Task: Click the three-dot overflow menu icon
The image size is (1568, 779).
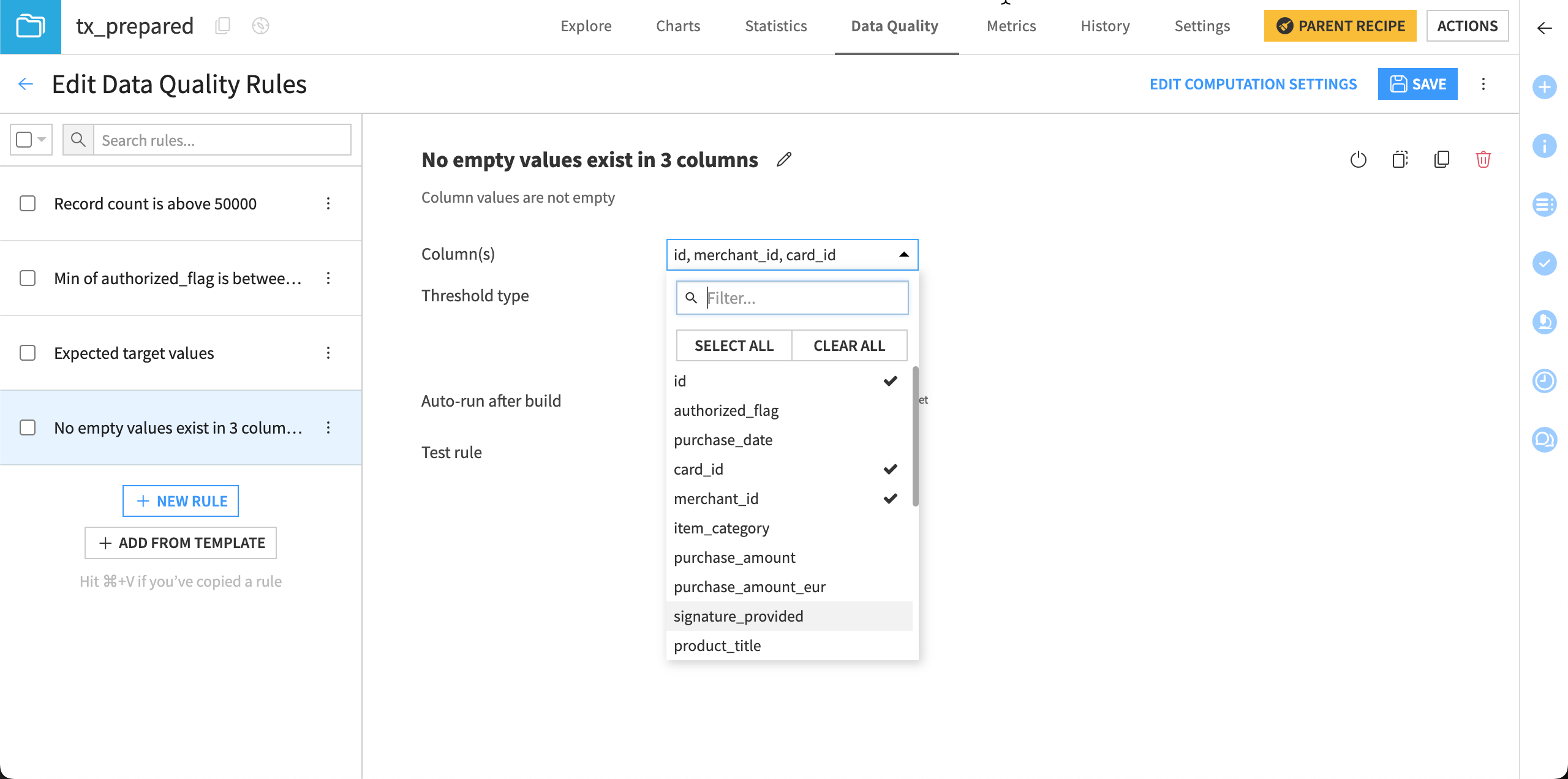Action: pos(1484,84)
